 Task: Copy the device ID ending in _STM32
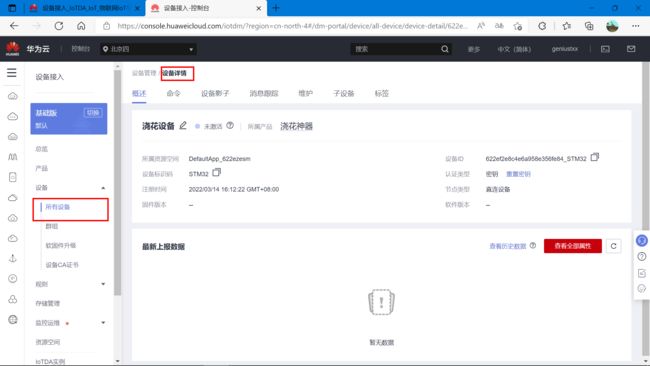(594, 157)
